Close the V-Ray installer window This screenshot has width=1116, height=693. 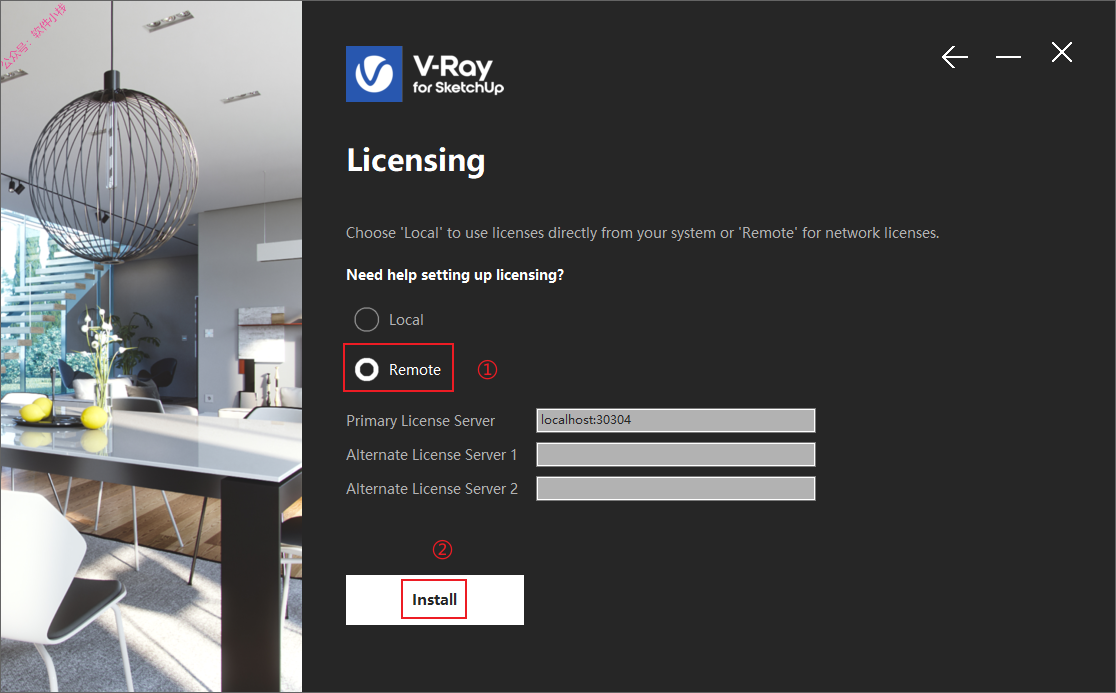(x=1061, y=52)
